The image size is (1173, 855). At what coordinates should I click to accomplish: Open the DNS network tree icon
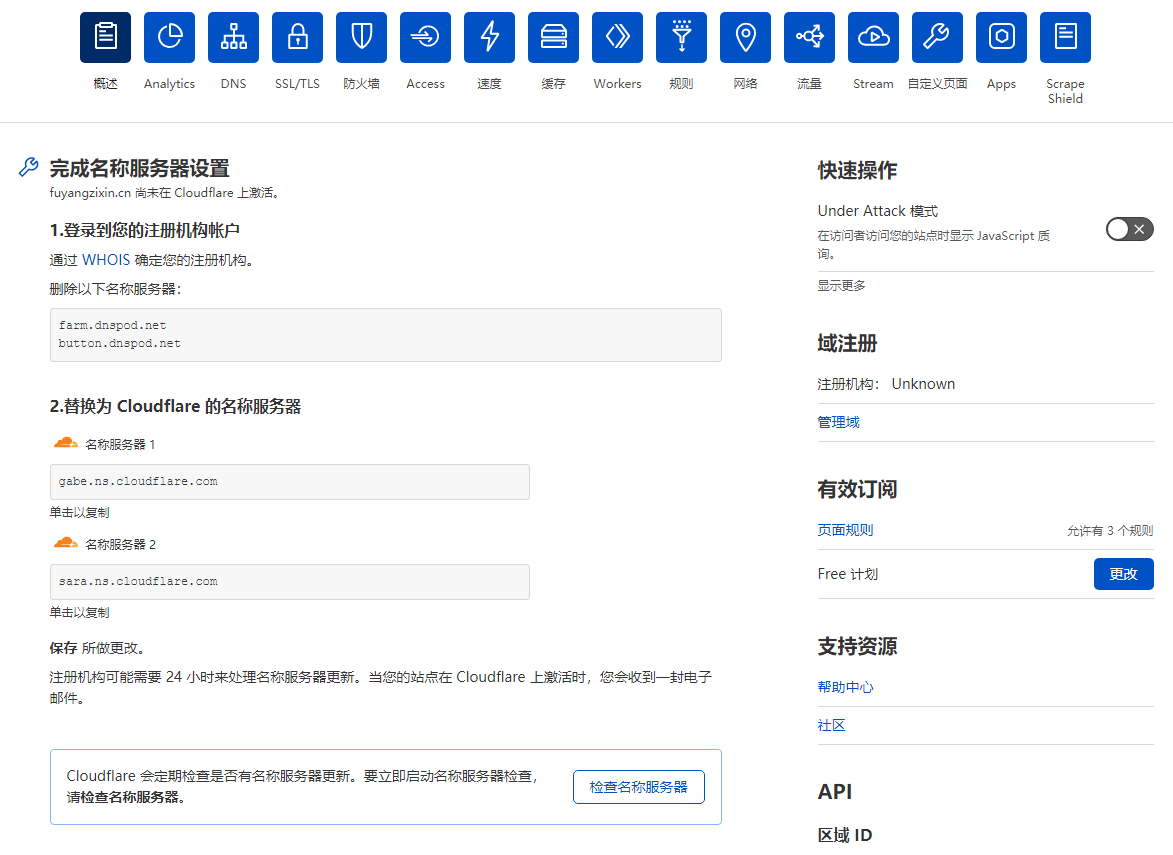[x=233, y=37]
